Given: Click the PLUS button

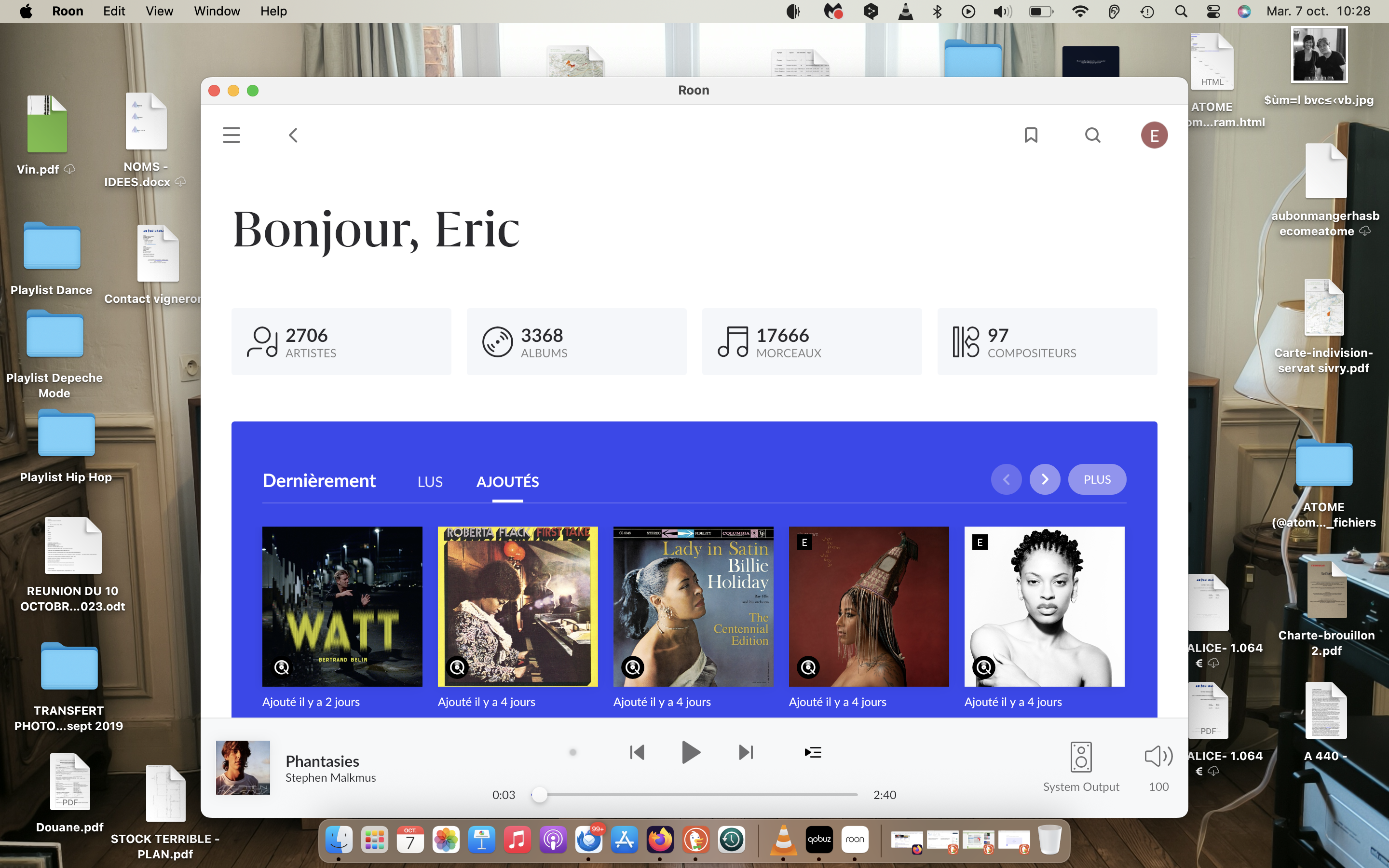Looking at the screenshot, I should coord(1097,479).
